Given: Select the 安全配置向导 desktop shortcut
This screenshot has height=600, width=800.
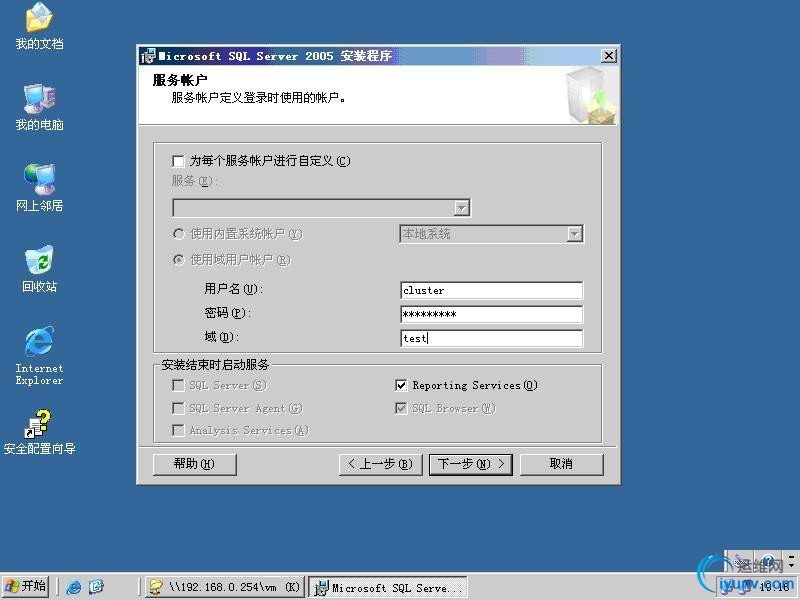Looking at the screenshot, I should pos(39,432).
